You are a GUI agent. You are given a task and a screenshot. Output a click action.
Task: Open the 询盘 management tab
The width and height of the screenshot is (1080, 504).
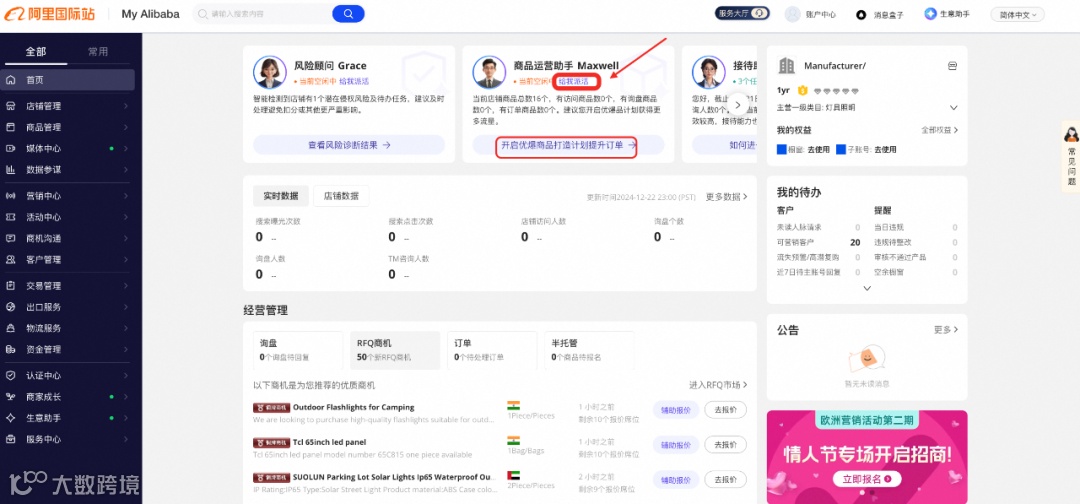298,350
